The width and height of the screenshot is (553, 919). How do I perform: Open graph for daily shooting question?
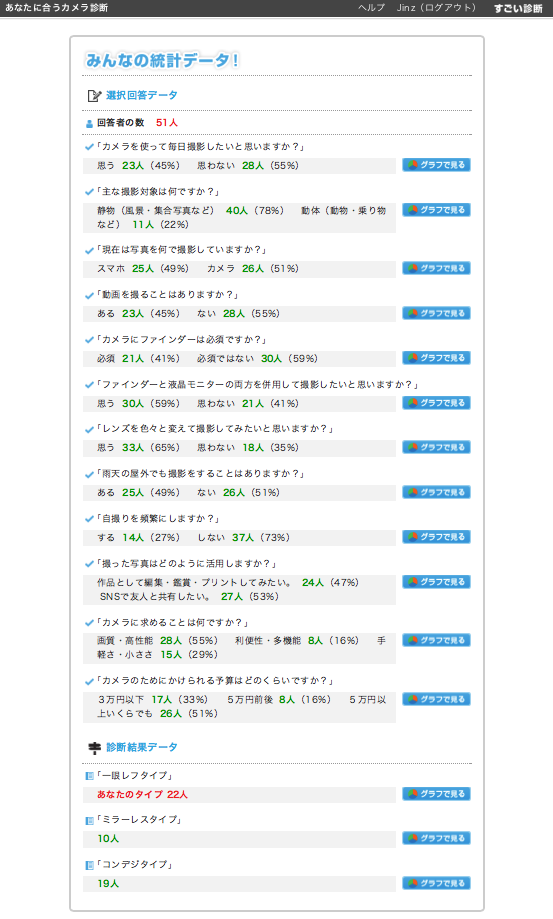click(x=436, y=165)
